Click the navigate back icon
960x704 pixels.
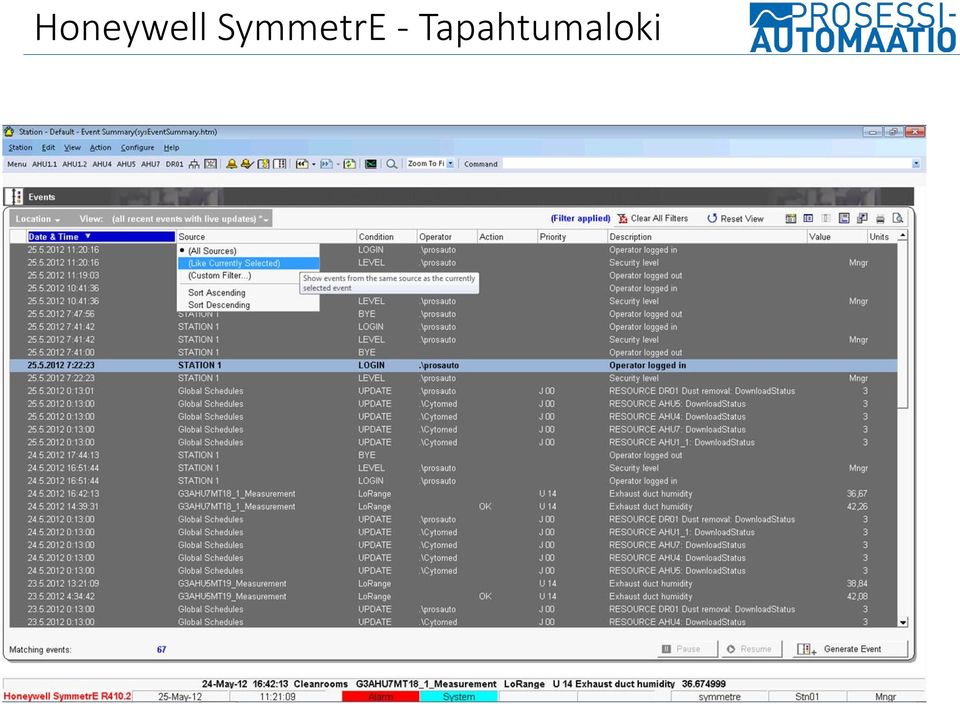[302, 164]
